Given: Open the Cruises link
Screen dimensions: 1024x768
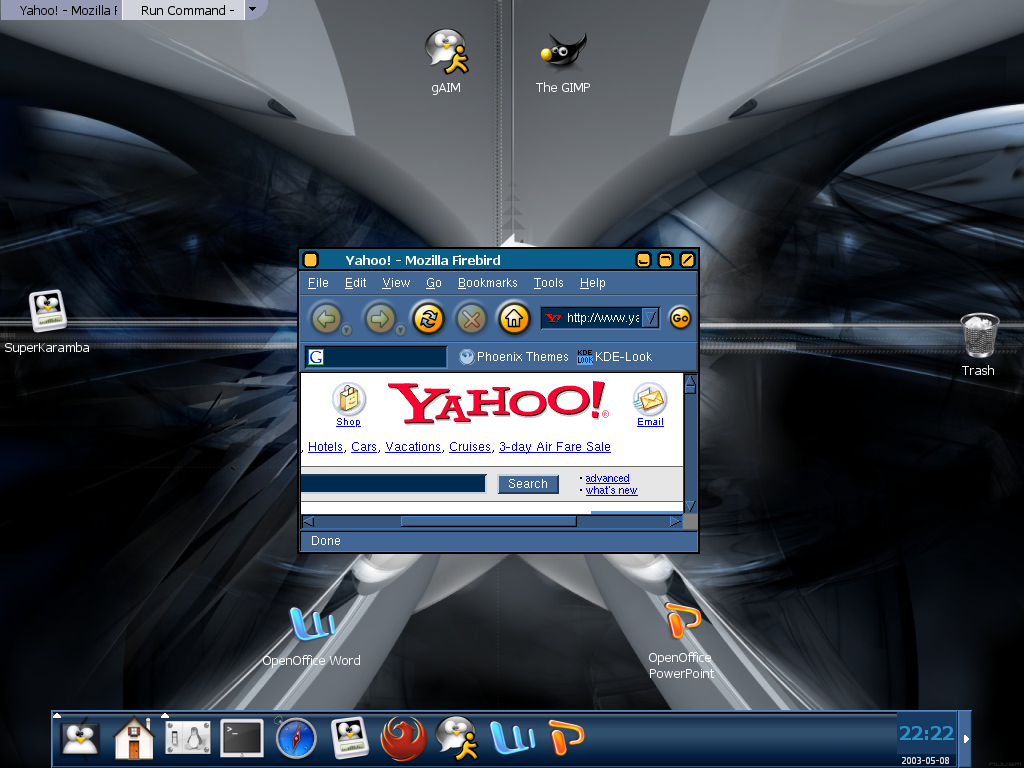Looking at the screenshot, I should tap(470, 447).
